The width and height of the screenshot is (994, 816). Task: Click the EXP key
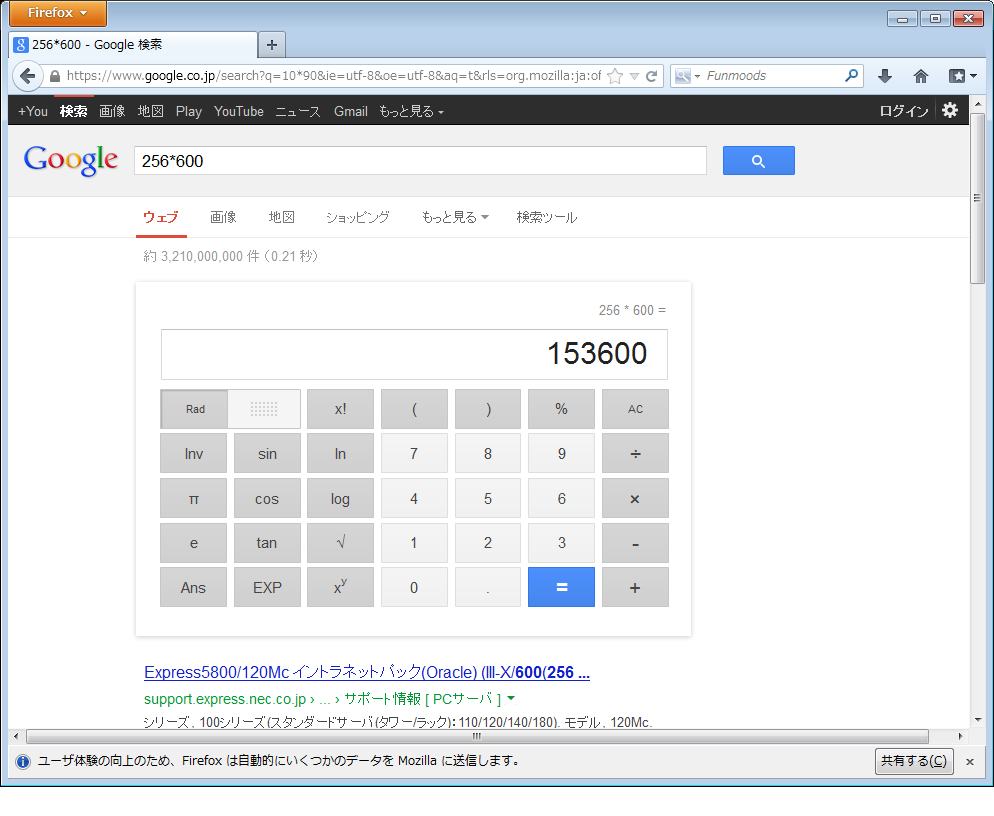tap(267, 587)
